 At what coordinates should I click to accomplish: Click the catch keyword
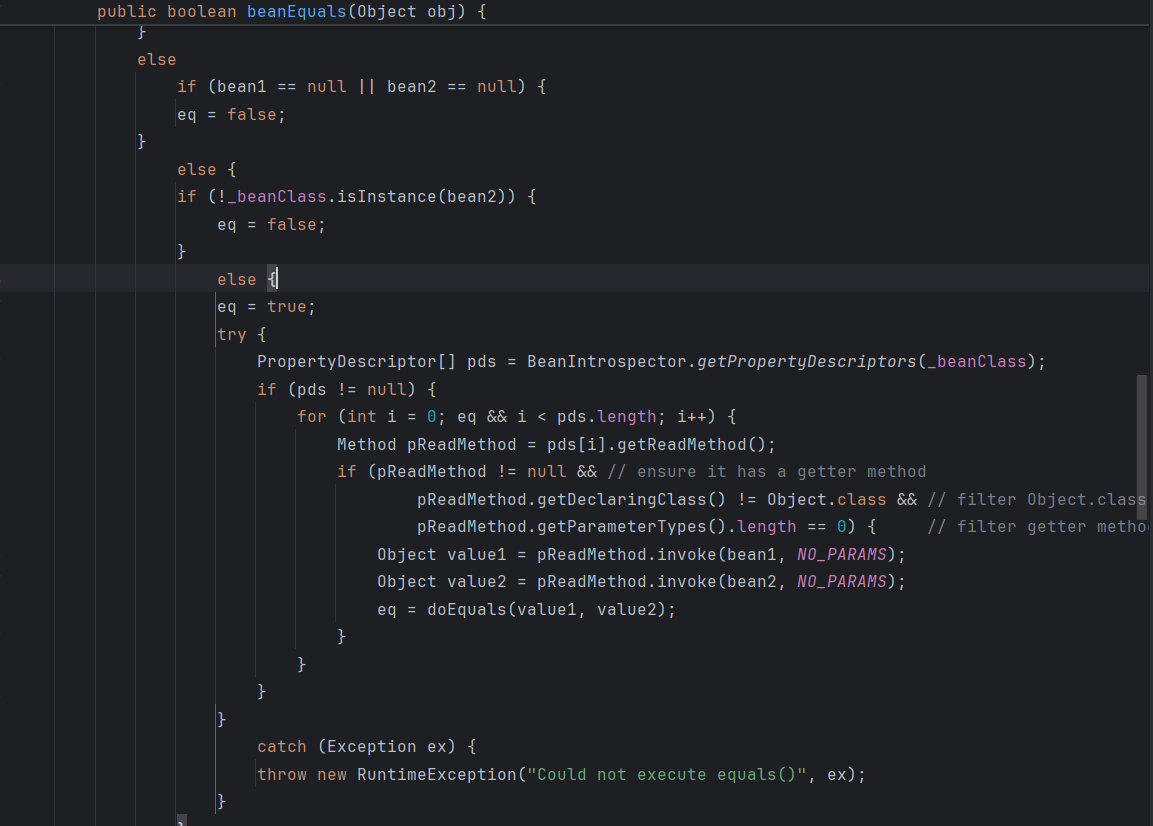pyautogui.click(x=281, y=746)
